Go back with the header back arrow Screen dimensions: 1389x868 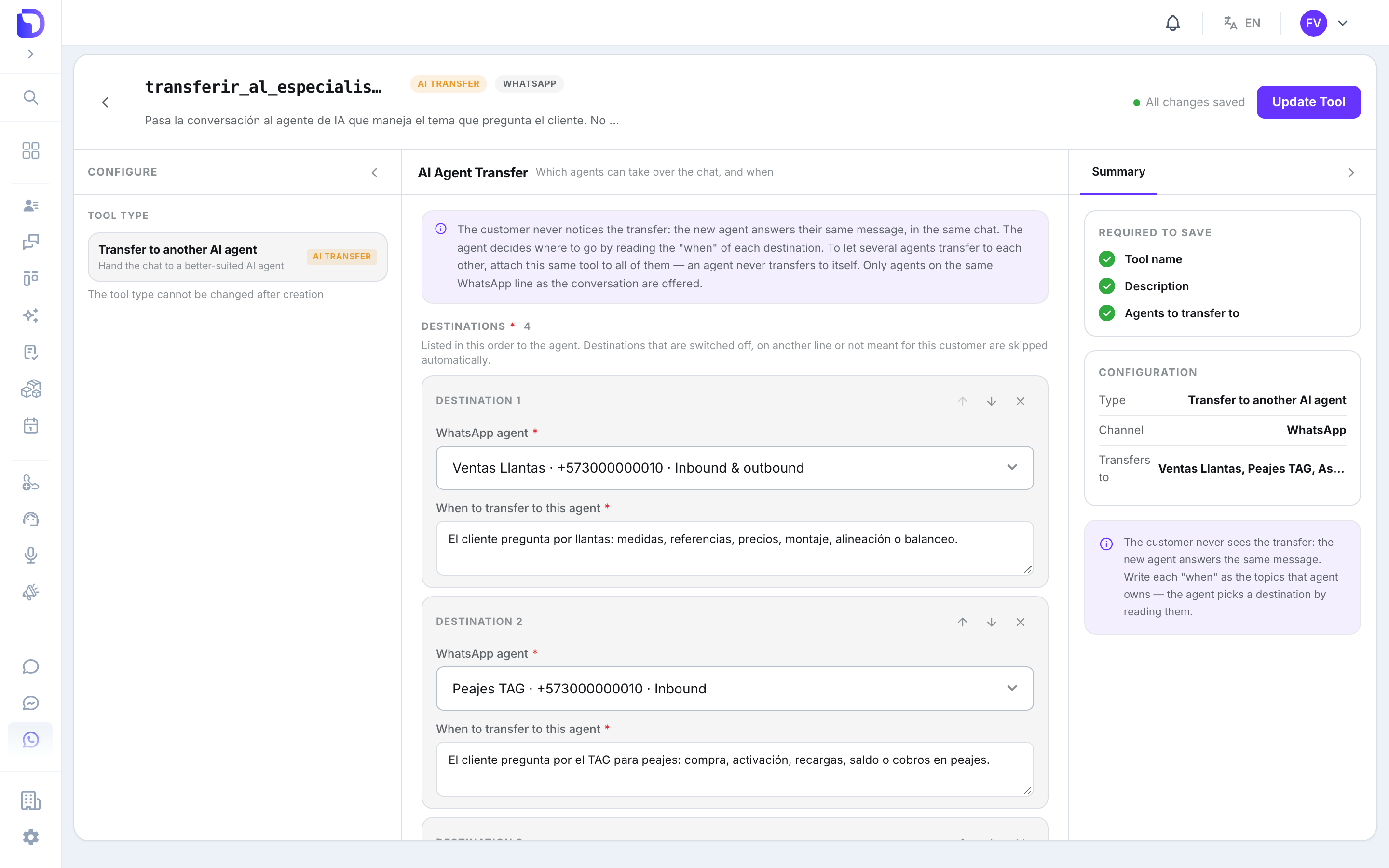coord(105,102)
